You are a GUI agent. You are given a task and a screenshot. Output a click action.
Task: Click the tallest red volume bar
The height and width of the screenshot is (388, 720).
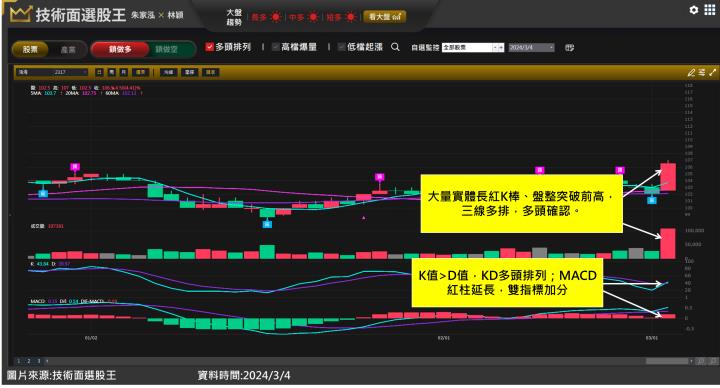pyautogui.click(x=668, y=243)
